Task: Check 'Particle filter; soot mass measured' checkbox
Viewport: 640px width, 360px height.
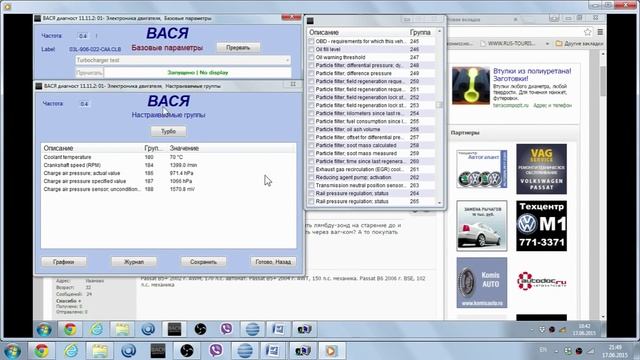Action: pyautogui.click(x=311, y=153)
